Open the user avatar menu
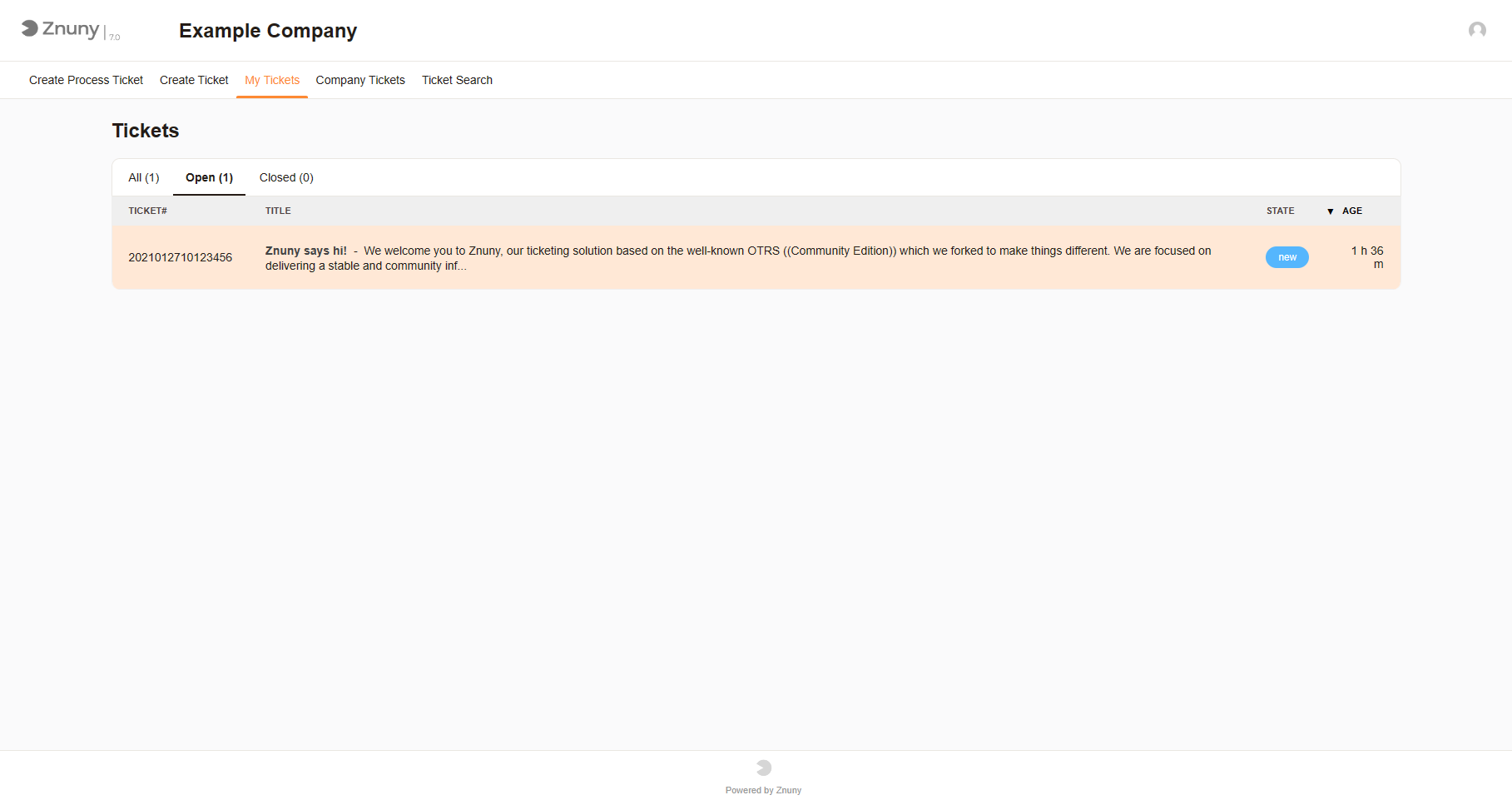This screenshot has width=1512, height=800. pos(1477,30)
